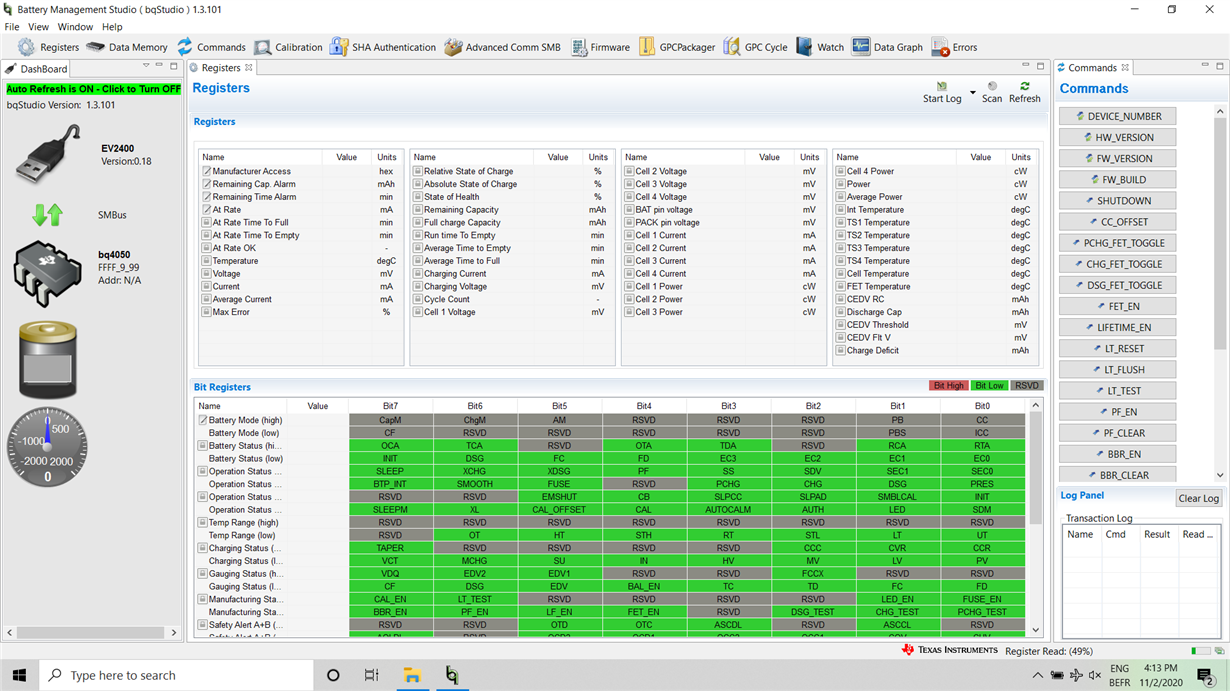Launch GPCPackager

[x=676, y=47]
